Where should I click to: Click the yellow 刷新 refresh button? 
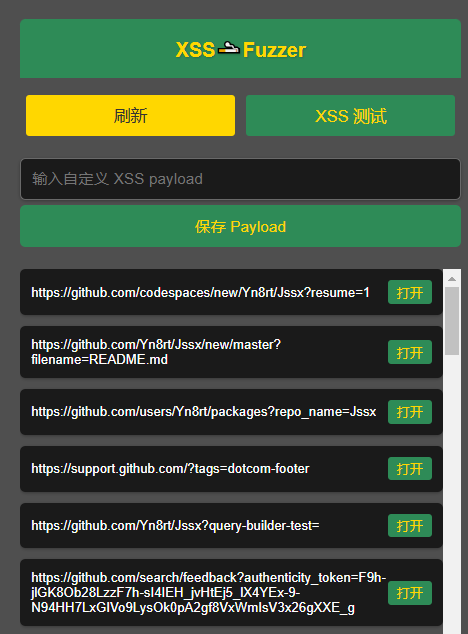[x=130, y=116]
